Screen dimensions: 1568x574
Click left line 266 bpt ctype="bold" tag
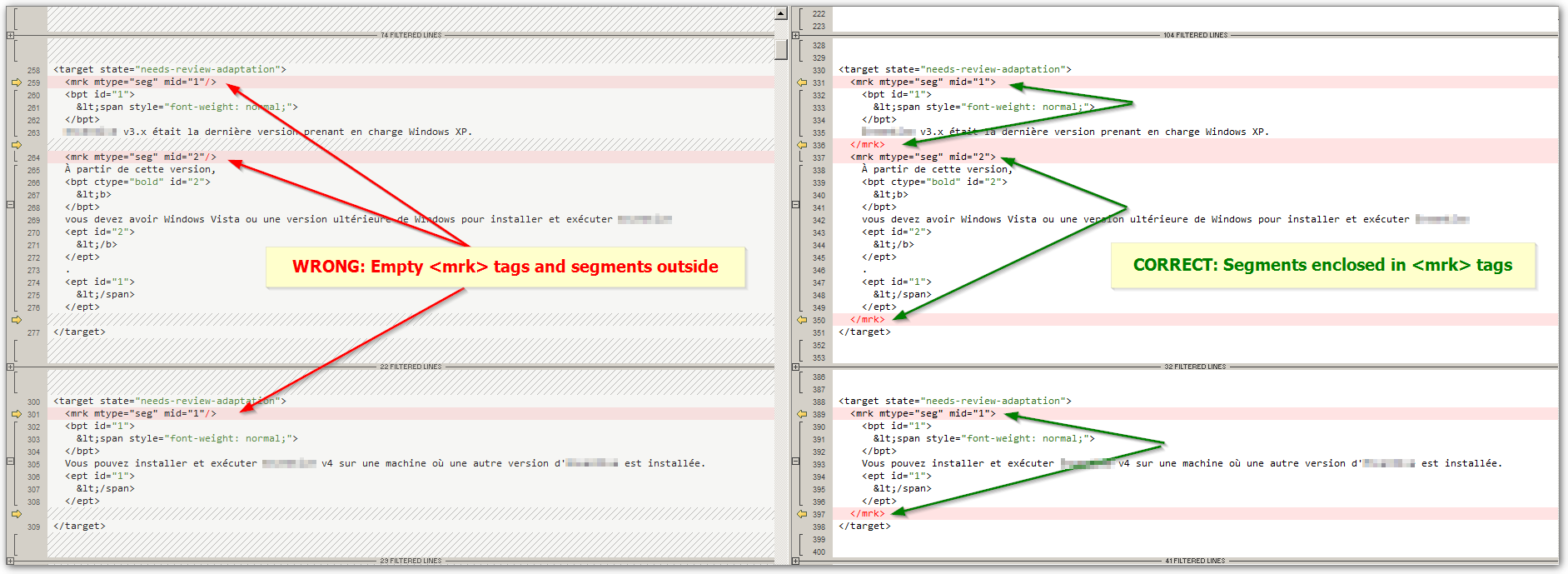[x=138, y=182]
